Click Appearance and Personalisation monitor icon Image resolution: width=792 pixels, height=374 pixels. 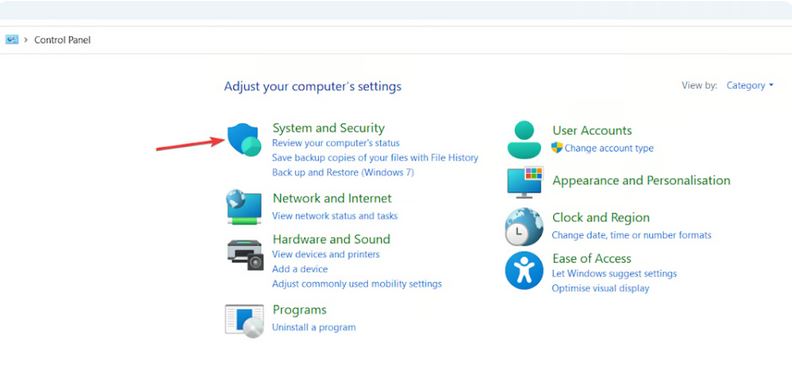(525, 182)
